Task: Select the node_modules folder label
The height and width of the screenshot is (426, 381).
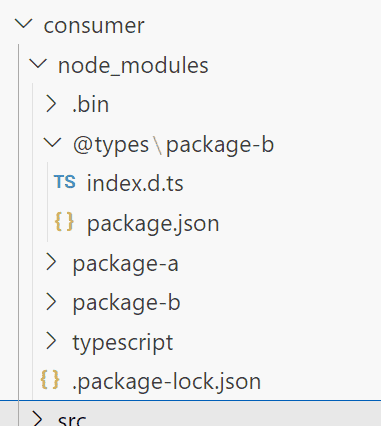Action: [x=133, y=65]
